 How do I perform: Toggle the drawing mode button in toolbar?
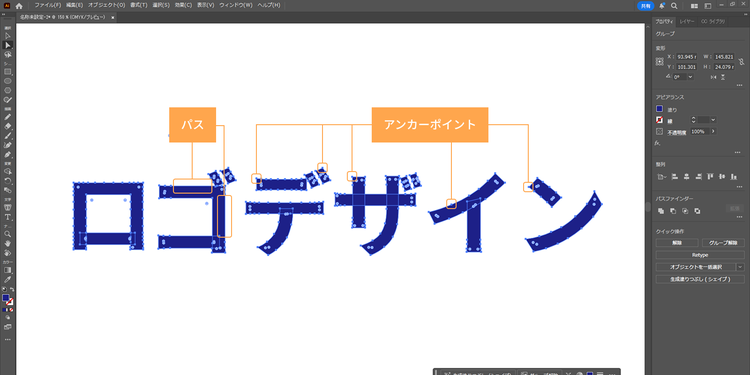point(8,317)
